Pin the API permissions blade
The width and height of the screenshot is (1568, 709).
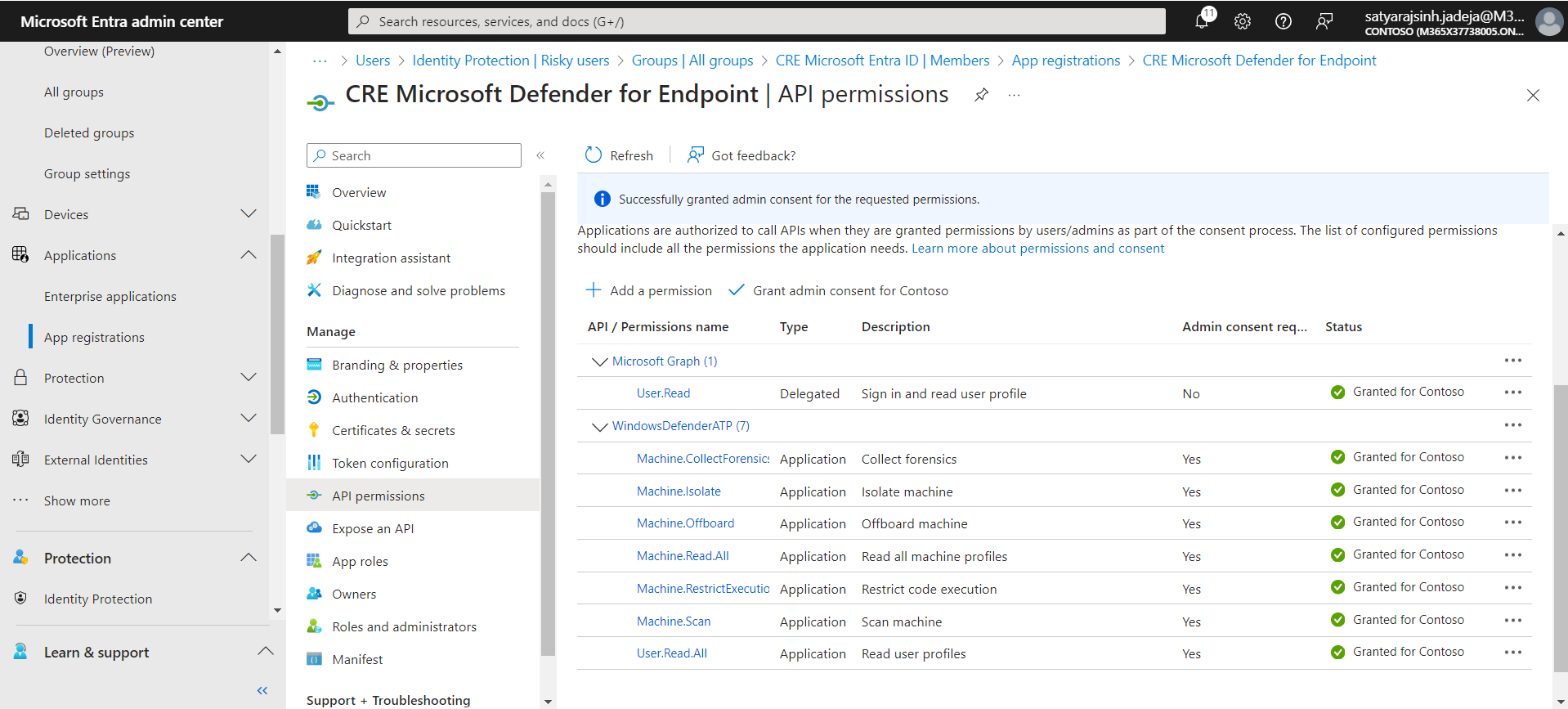click(x=981, y=95)
